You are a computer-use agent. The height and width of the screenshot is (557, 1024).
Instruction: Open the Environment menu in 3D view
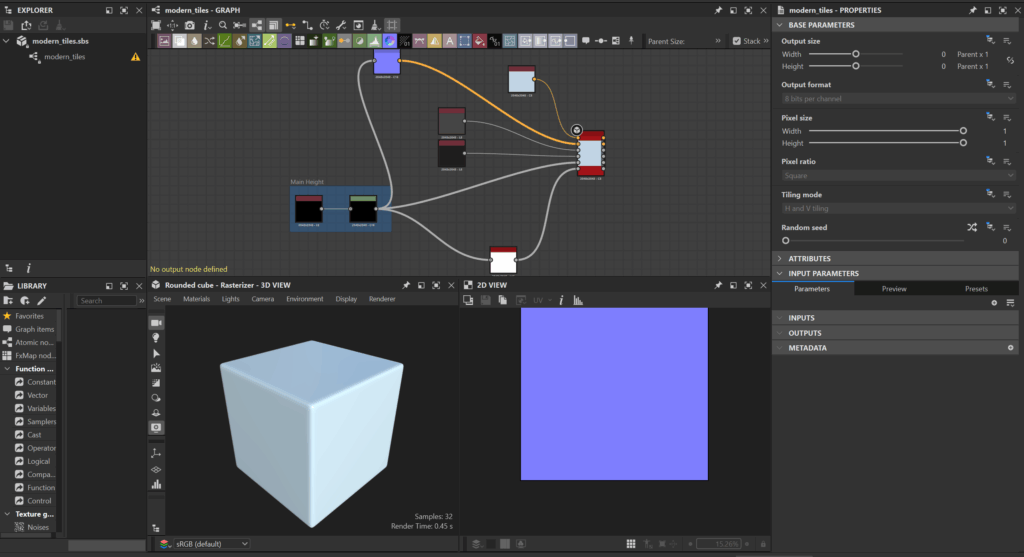pyautogui.click(x=304, y=299)
